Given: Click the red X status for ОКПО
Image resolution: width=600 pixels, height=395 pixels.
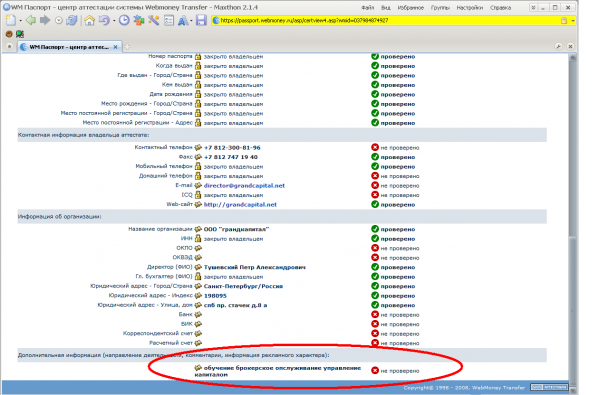Looking at the screenshot, I should point(375,248).
